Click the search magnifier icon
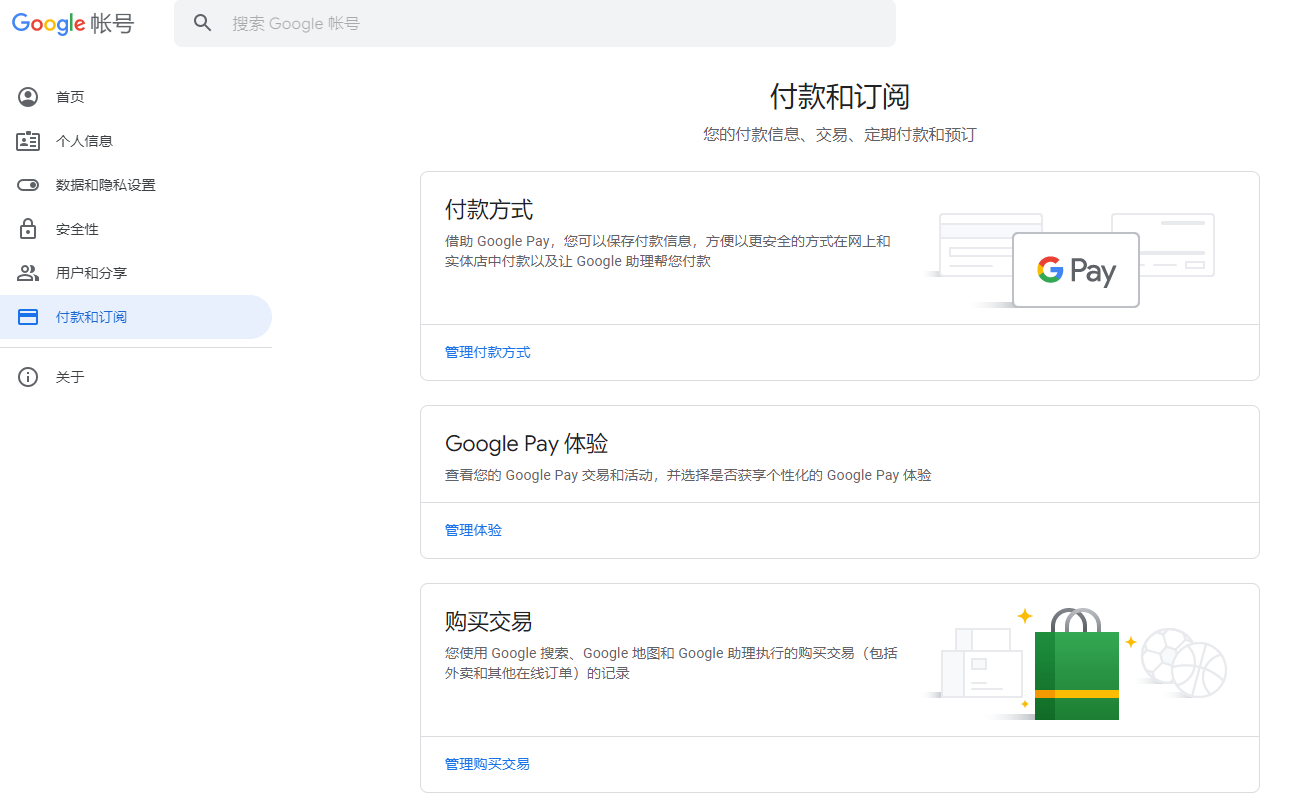 pyautogui.click(x=203, y=23)
